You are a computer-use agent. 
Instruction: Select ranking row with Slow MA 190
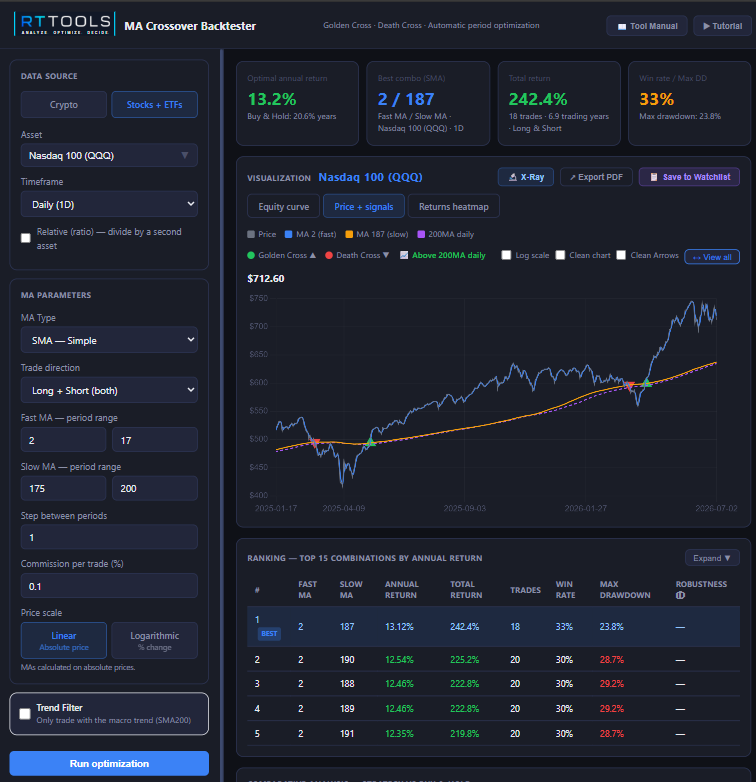tap(493, 660)
